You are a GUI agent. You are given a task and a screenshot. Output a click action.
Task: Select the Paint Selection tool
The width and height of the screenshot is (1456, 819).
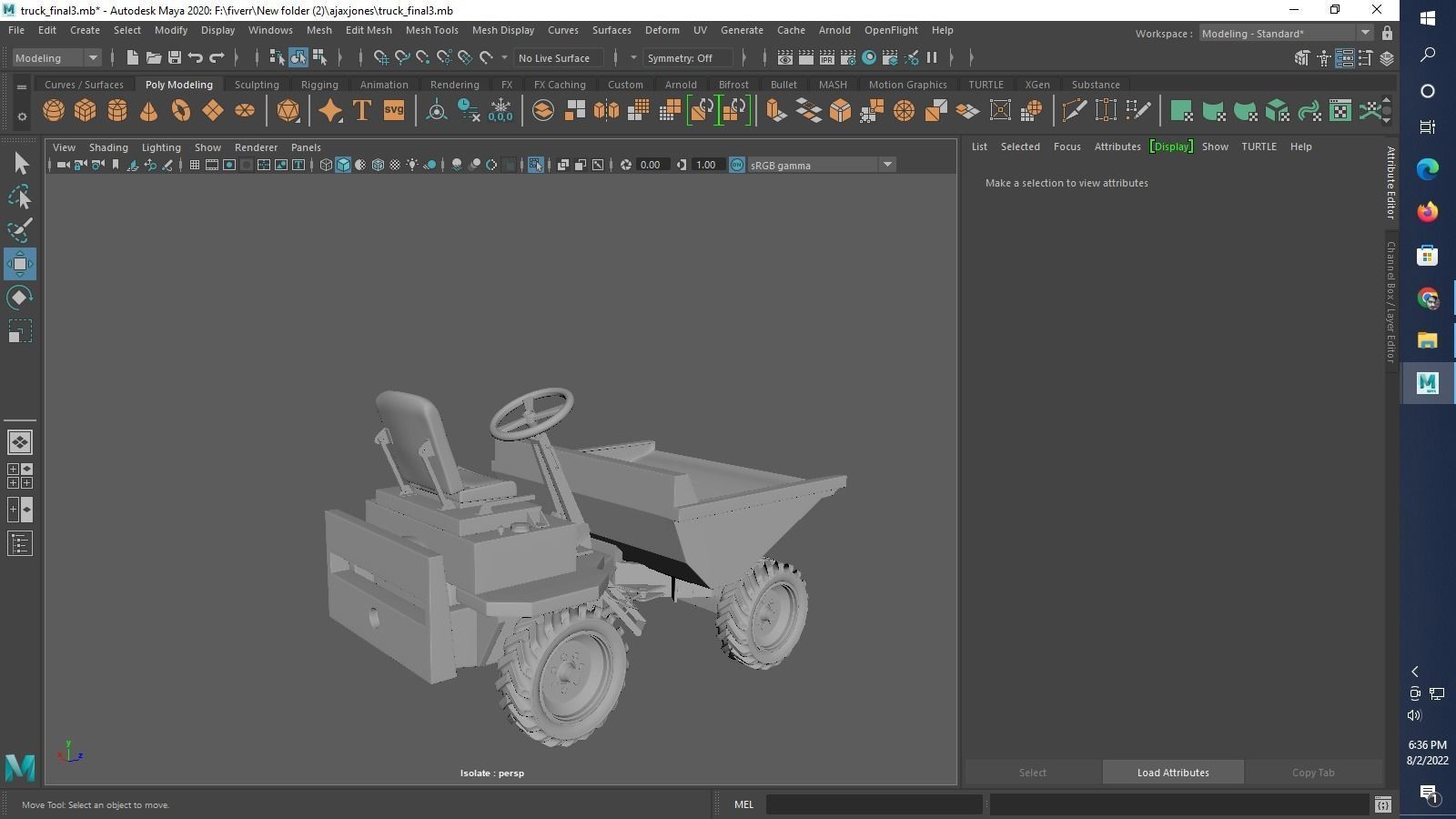pos(20,230)
